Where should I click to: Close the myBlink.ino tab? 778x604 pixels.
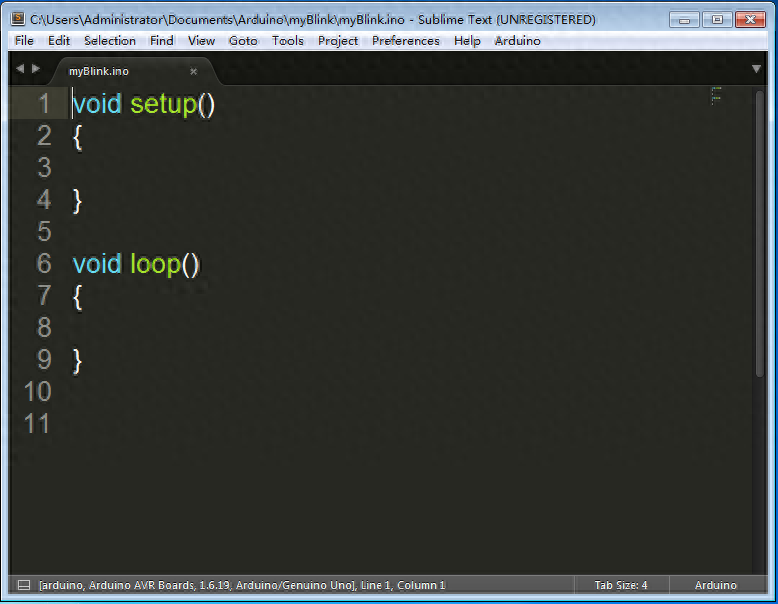click(x=194, y=71)
